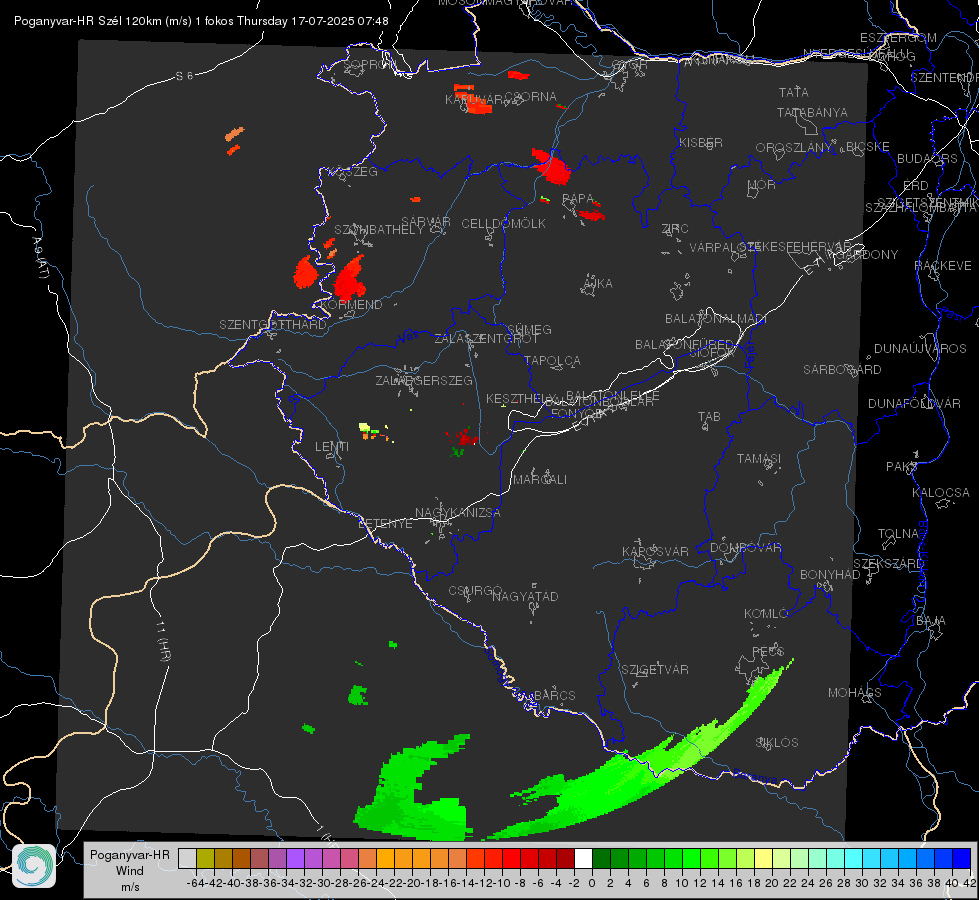Viewport: 979px width, 900px height.
Task: Click the KOMLO city label
Action: 766,614
